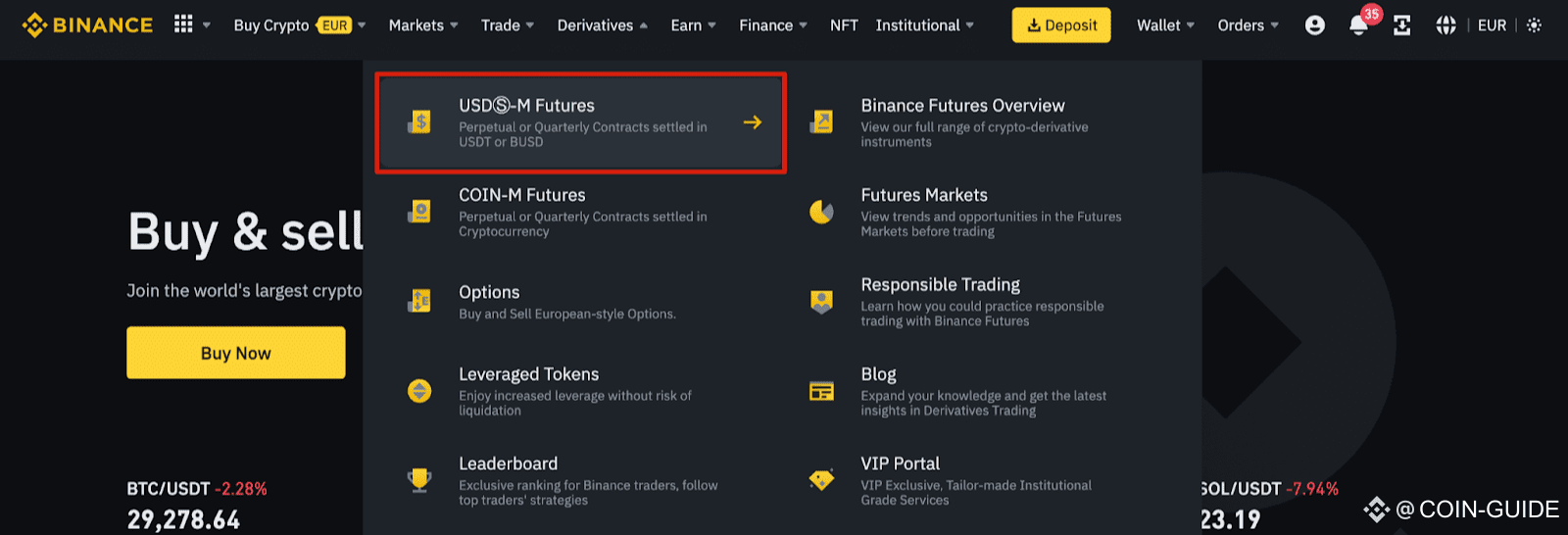Expand the Wallet dropdown
The image size is (1568, 535).
tap(1165, 25)
